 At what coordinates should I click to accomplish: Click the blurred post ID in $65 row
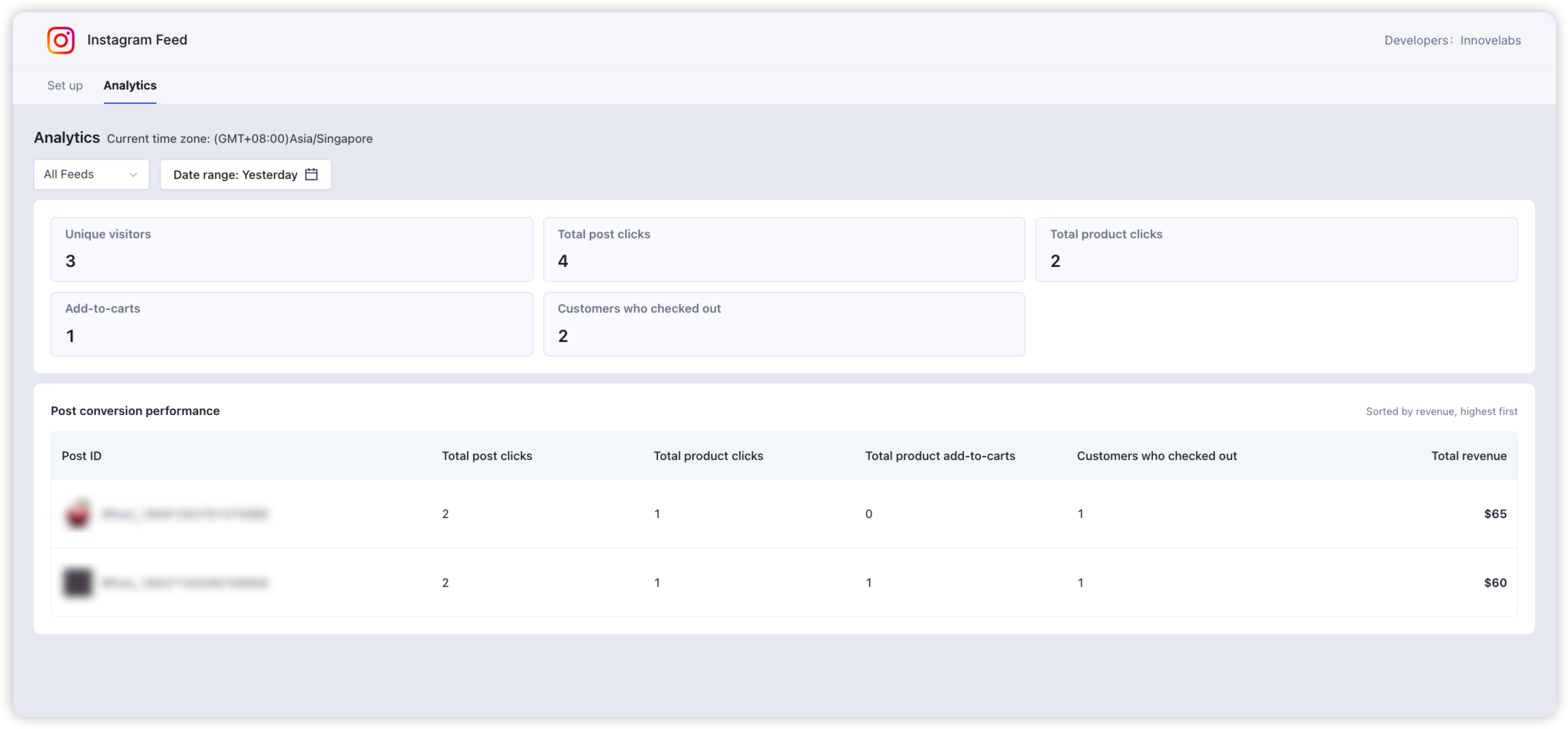click(185, 513)
